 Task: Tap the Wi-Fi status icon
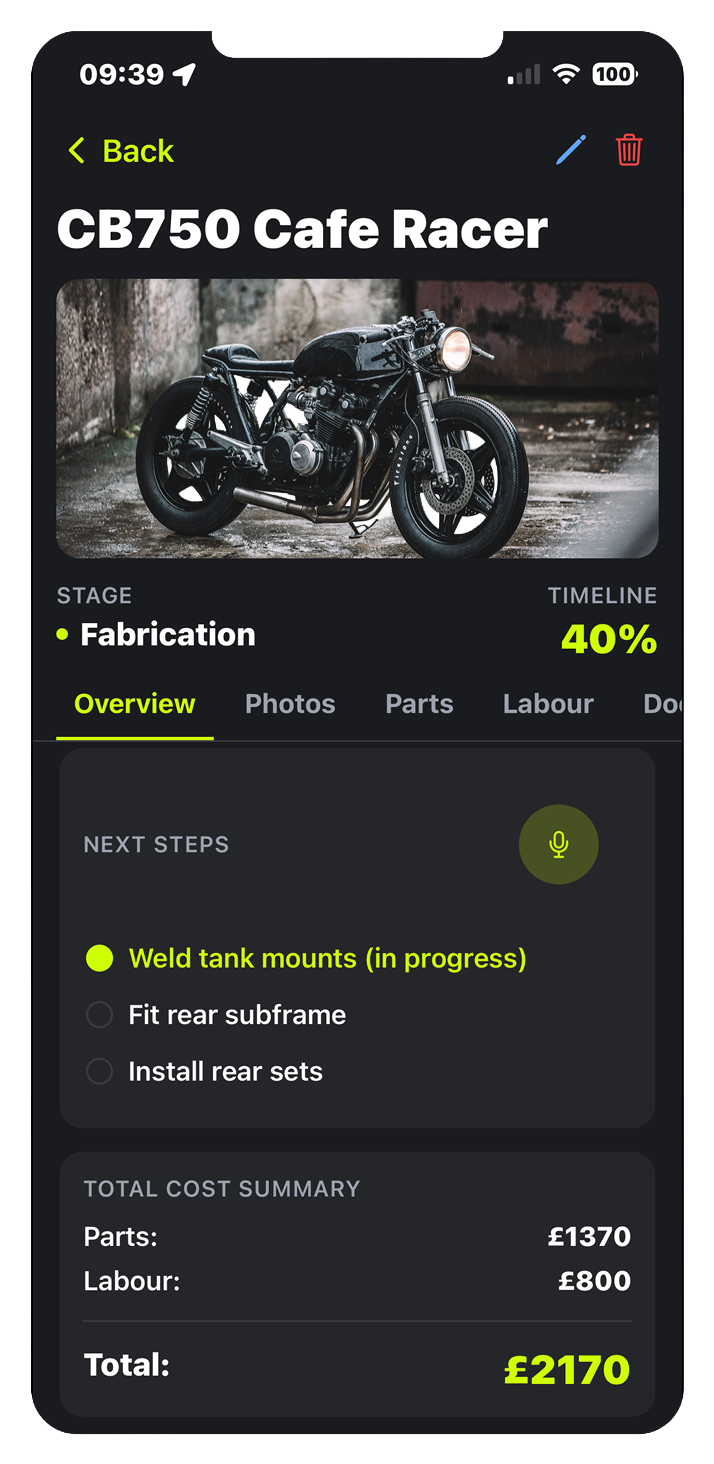(x=567, y=74)
